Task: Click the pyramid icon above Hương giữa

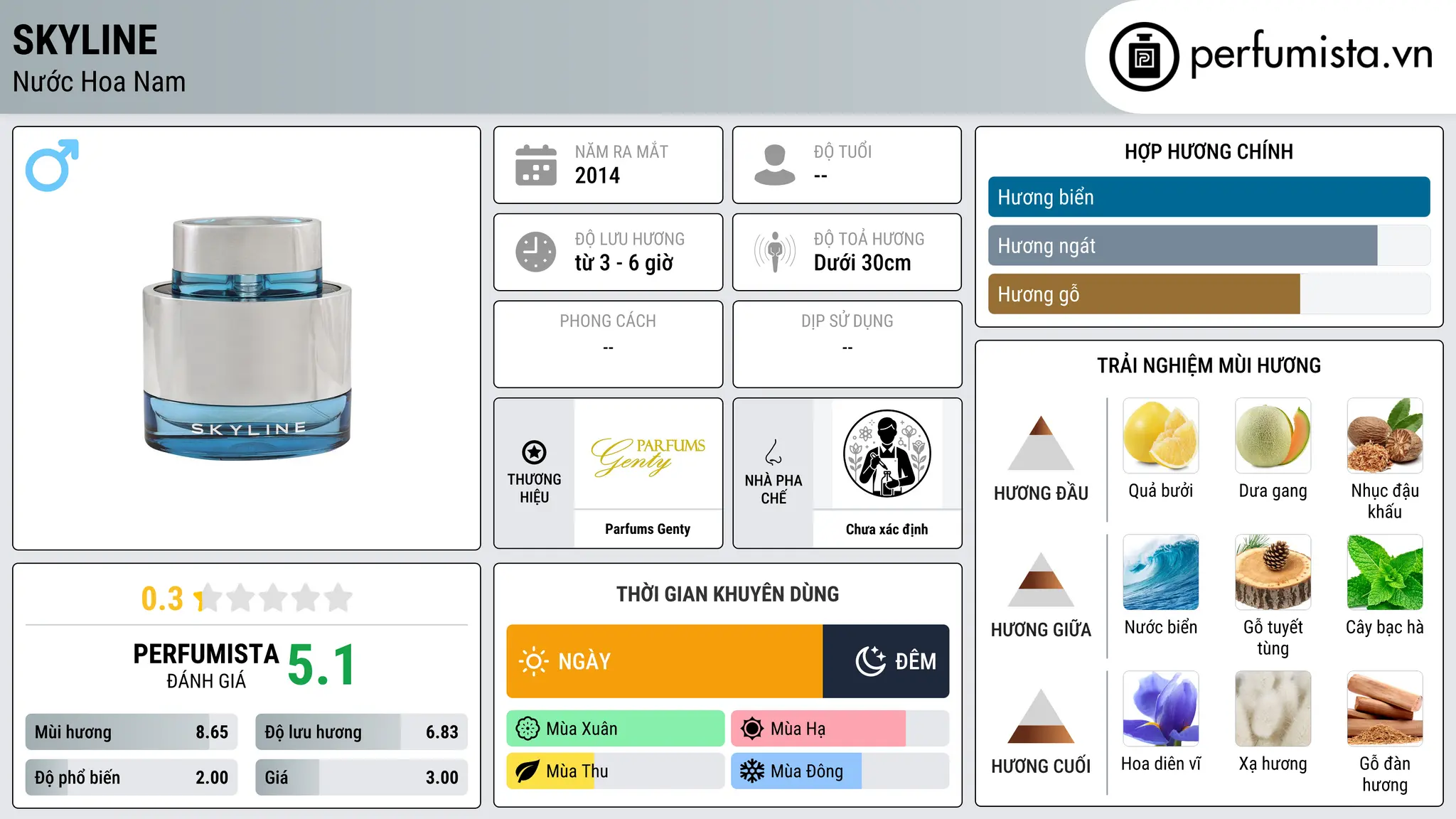Action: click(x=1041, y=579)
